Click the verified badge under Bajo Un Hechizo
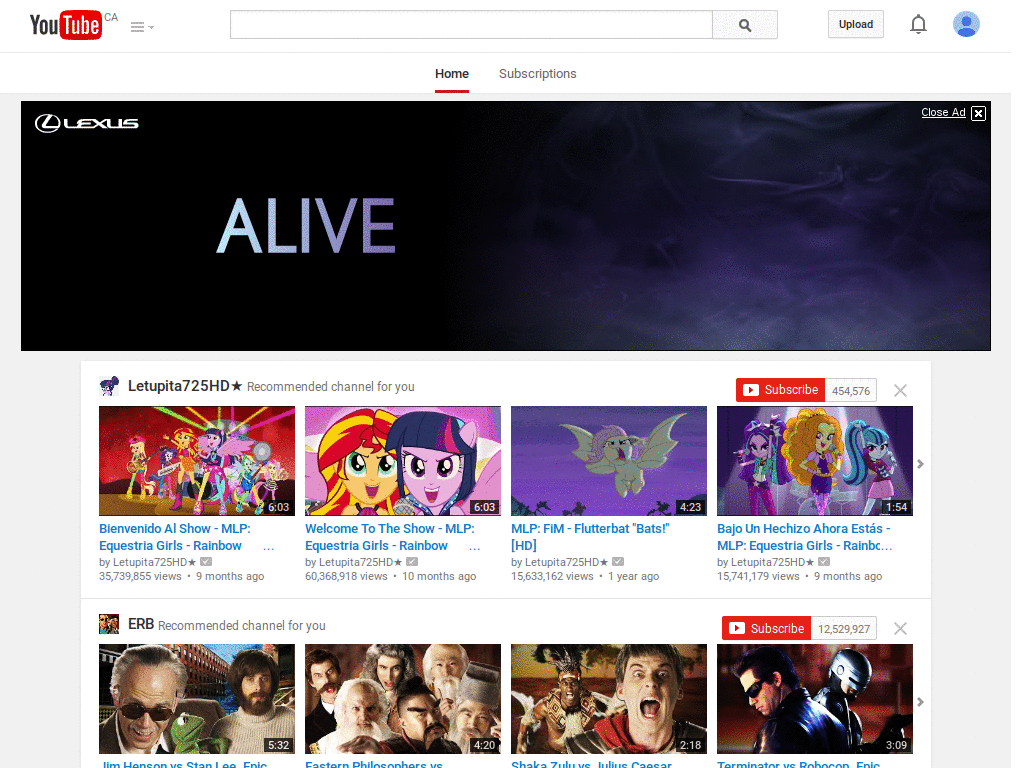Image resolution: width=1024 pixels, height=768 pixels. tap(824, 562)
